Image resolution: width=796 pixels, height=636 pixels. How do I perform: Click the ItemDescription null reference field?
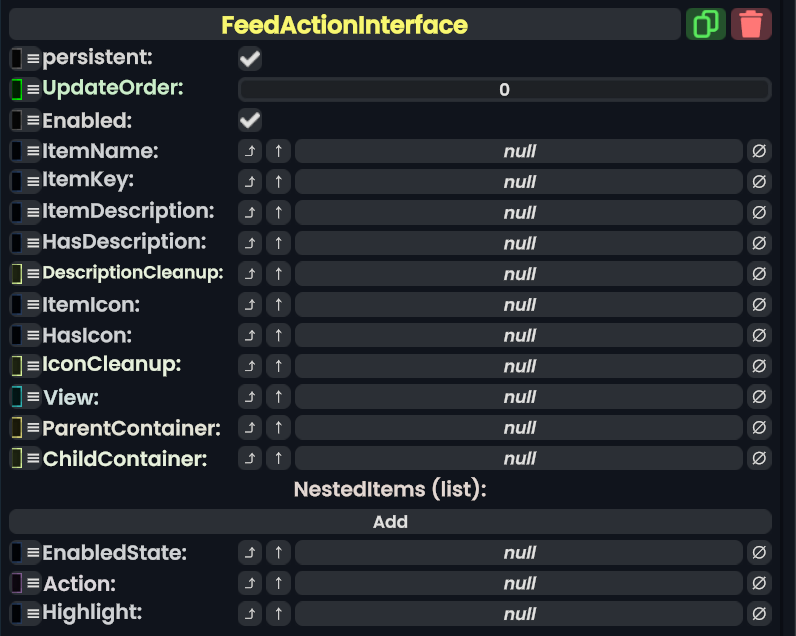coord(519,213)
